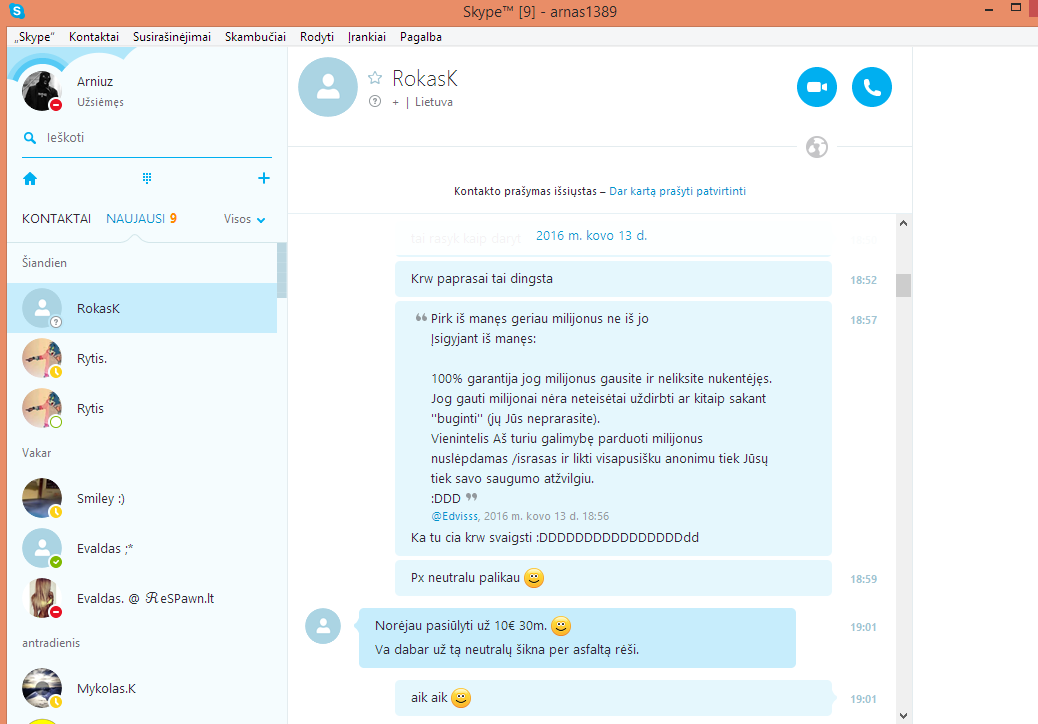
Task: Open the Susirašinėjimai menu
Action: coord(172,37)
